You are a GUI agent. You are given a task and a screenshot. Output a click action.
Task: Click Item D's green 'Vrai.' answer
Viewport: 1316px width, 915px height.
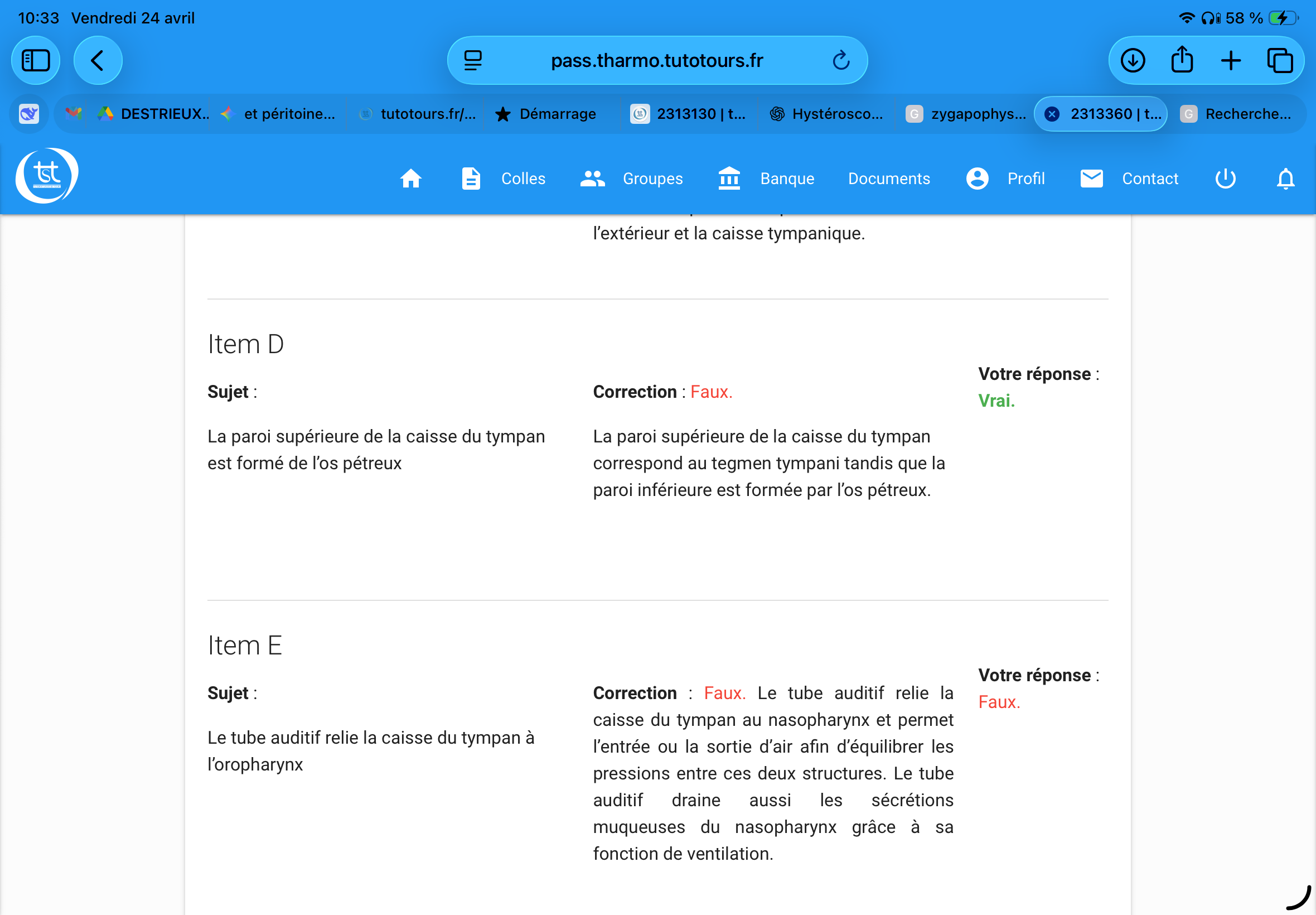tap(996, 401)
